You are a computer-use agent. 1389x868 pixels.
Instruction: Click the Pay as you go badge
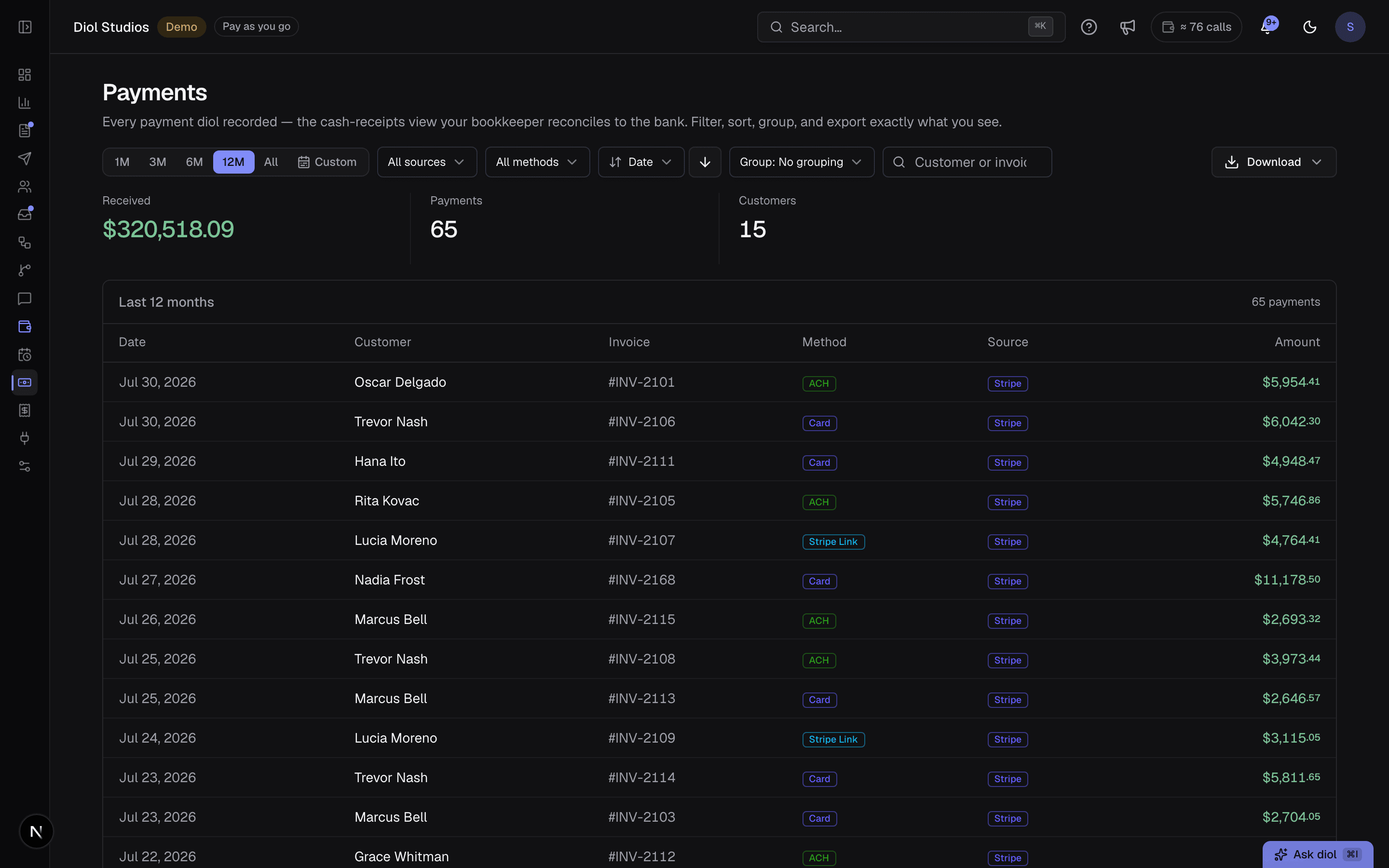coord(256,27)
